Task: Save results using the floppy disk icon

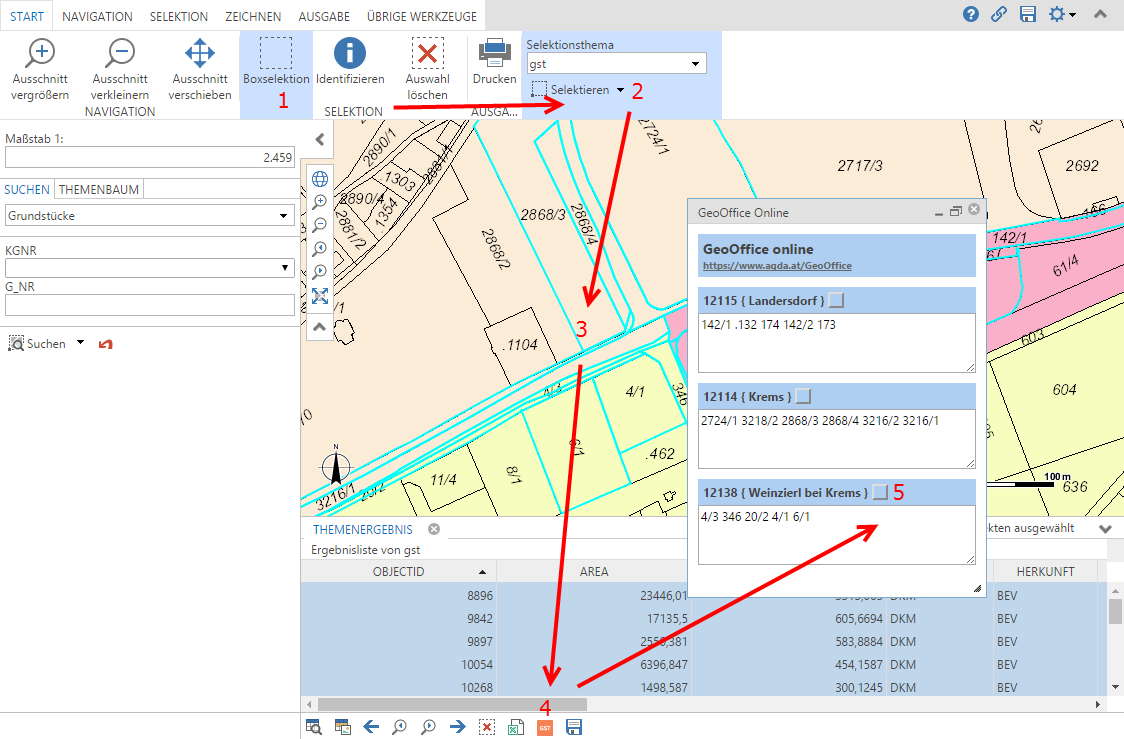Action: coord(572,727)
